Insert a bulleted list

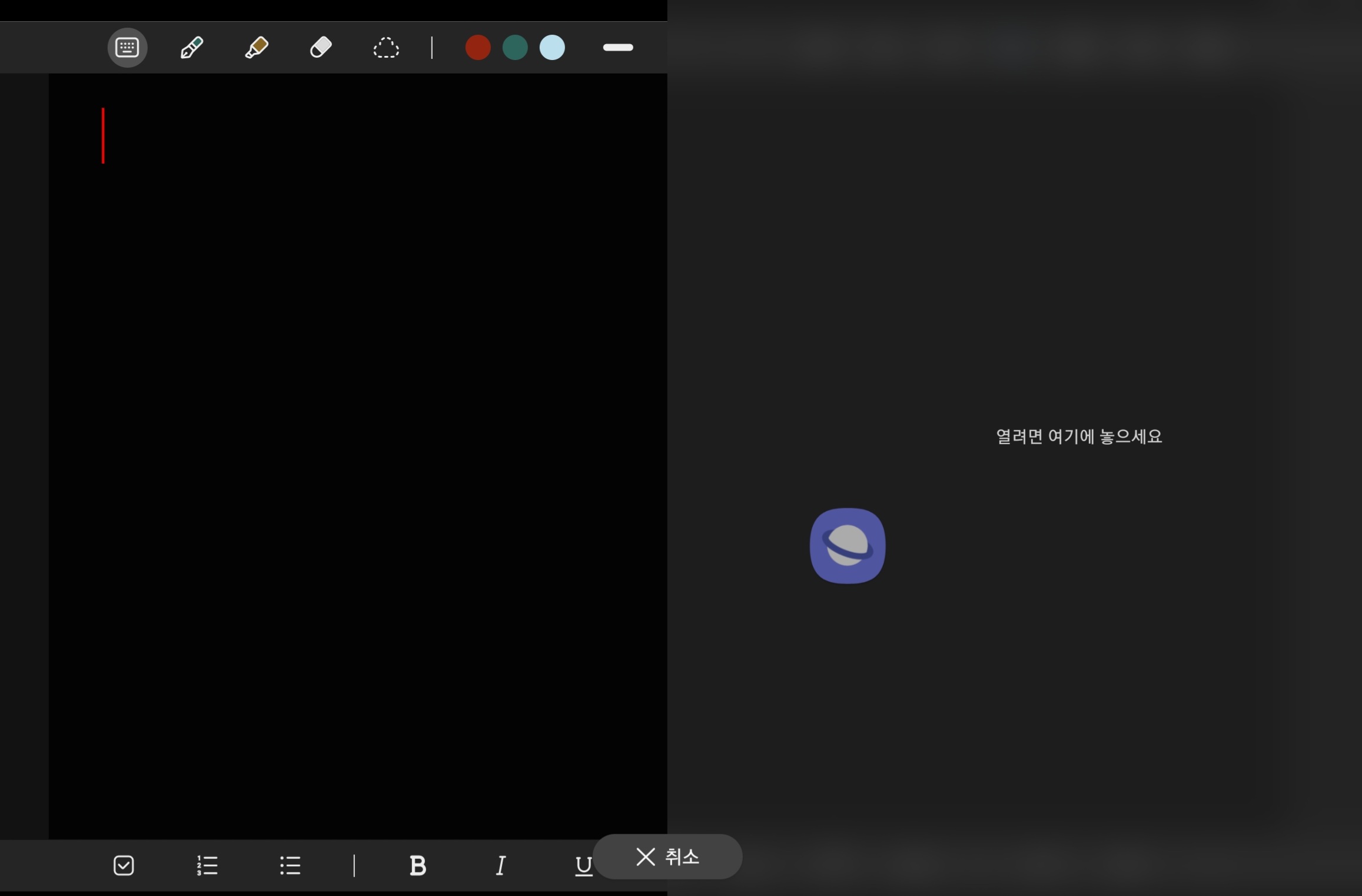pyautogui.click(x=290, y=865)
